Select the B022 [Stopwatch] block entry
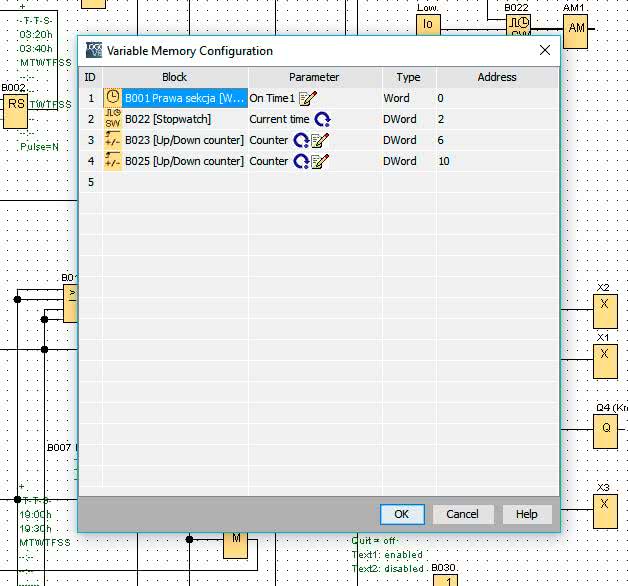Screen dimensions: 628x586 (x=168, y=119)
